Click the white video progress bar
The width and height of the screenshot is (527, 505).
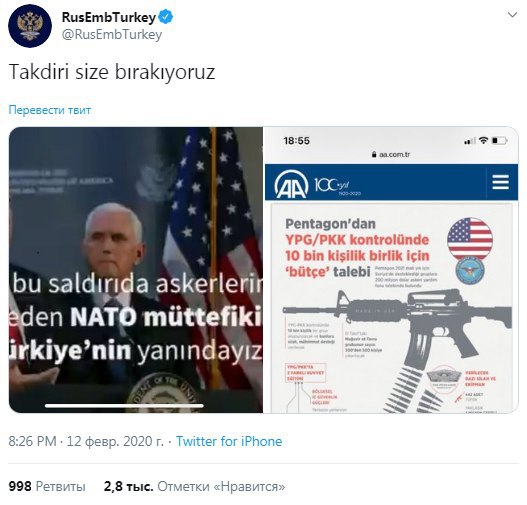124,406
